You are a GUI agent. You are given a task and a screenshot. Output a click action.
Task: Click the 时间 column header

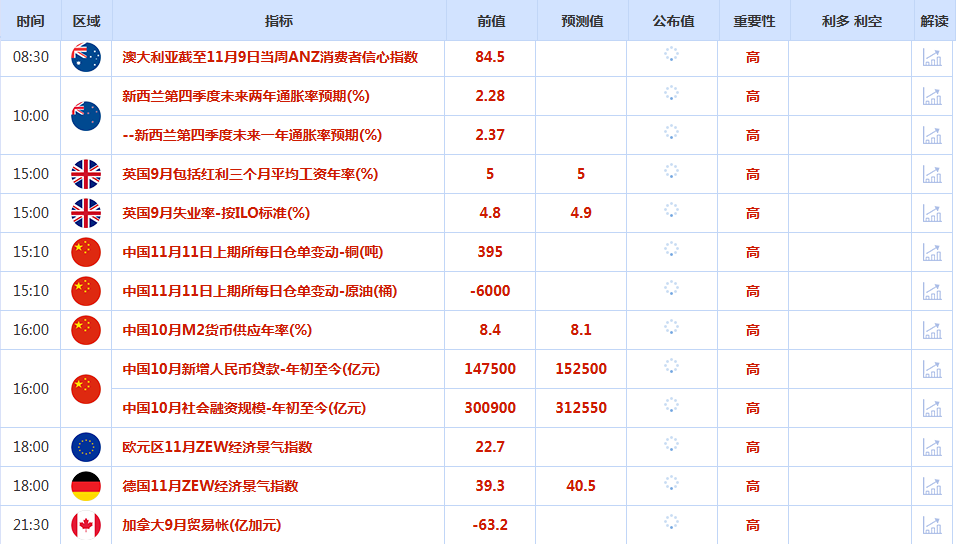(30, 21)
